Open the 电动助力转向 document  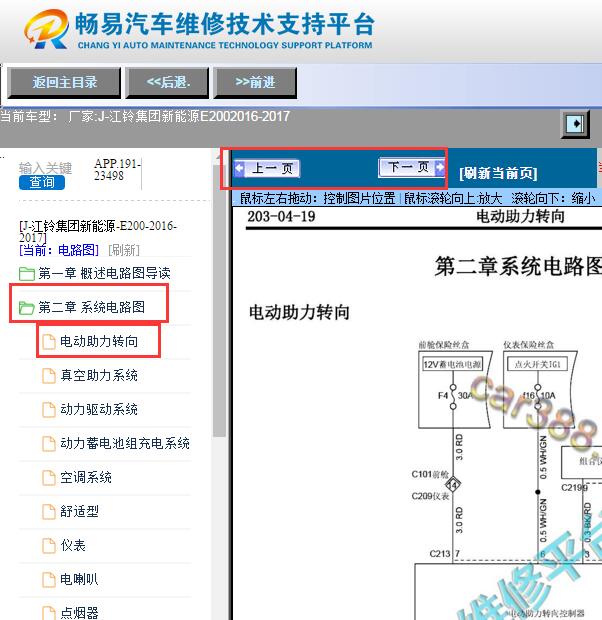99,341
